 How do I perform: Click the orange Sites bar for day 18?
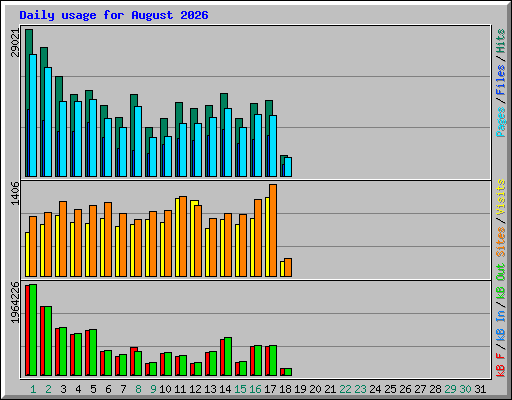tap(288, 267)
